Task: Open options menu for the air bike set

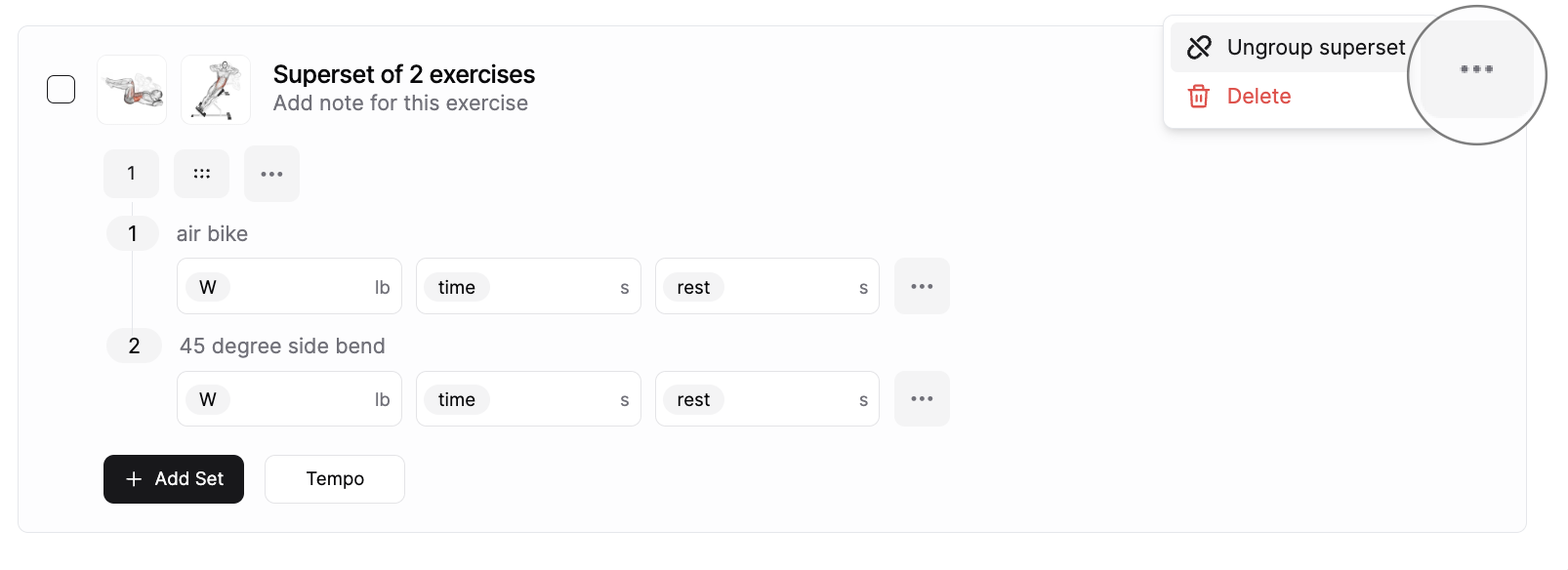Action: (921, 286)
